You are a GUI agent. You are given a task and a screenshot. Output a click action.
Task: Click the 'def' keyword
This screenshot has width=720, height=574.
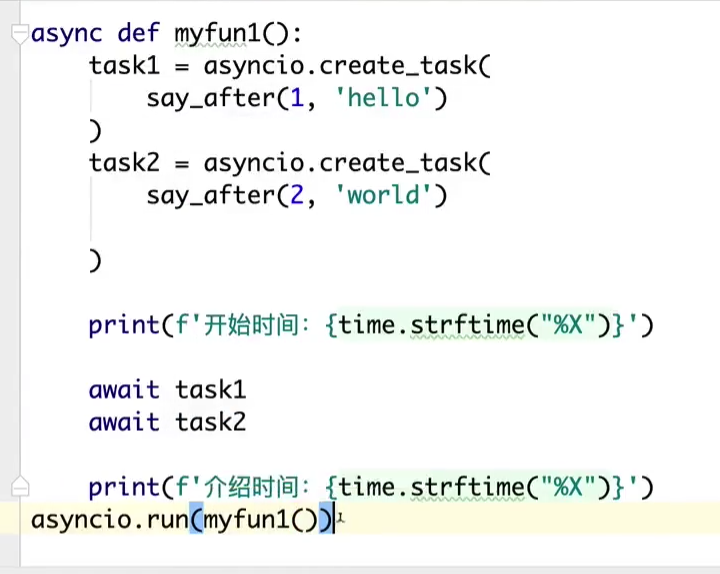coord(138,33)
